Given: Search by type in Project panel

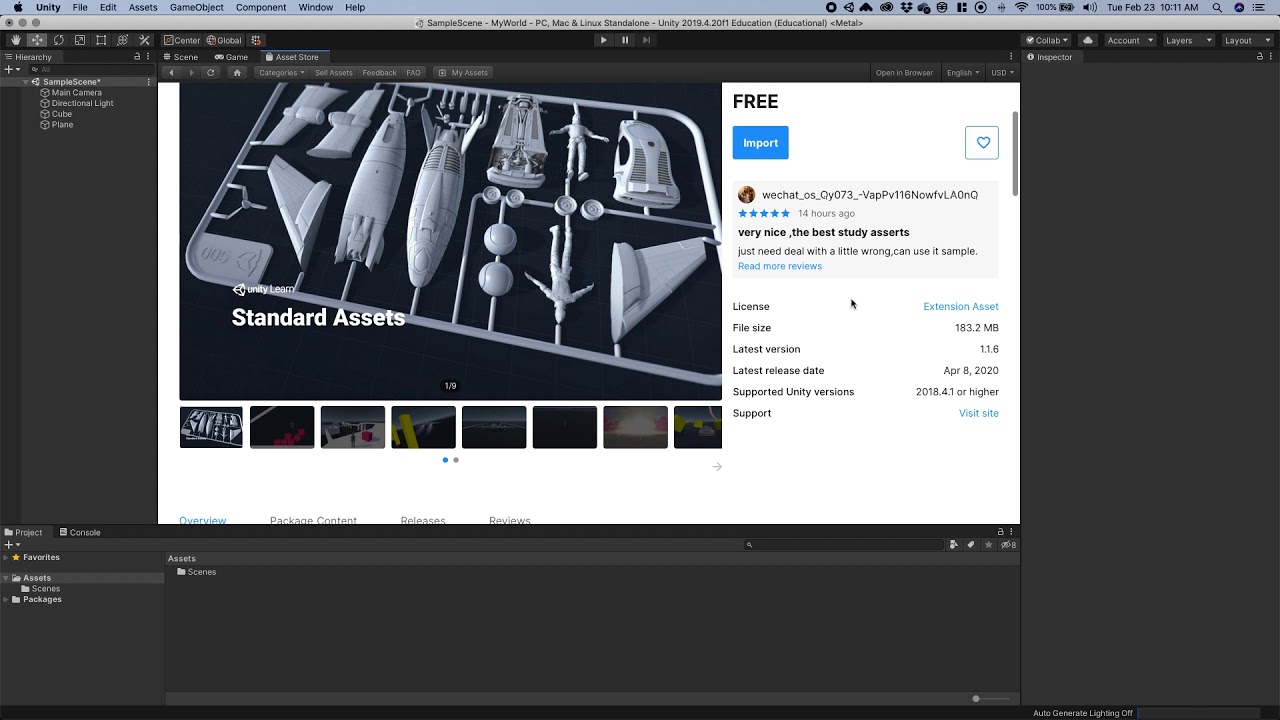Looking at the screenshot, I should point(953,545).
